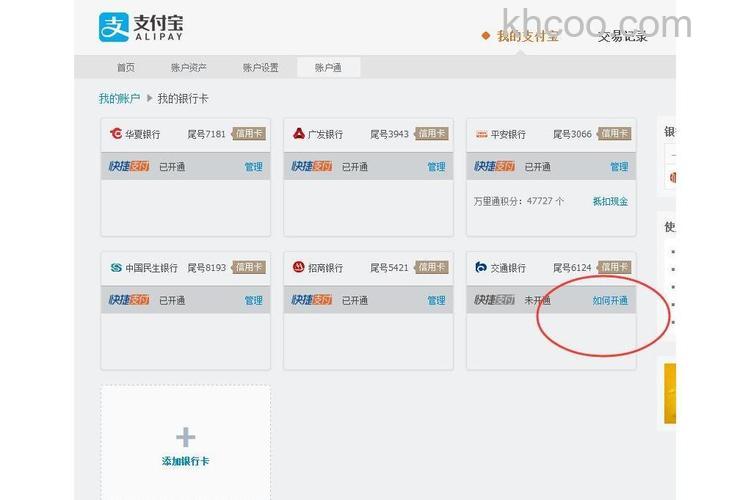Click the 平安银行 bank logo icon
This screenshot has width=751, height=500.
[x=481, y=135]
